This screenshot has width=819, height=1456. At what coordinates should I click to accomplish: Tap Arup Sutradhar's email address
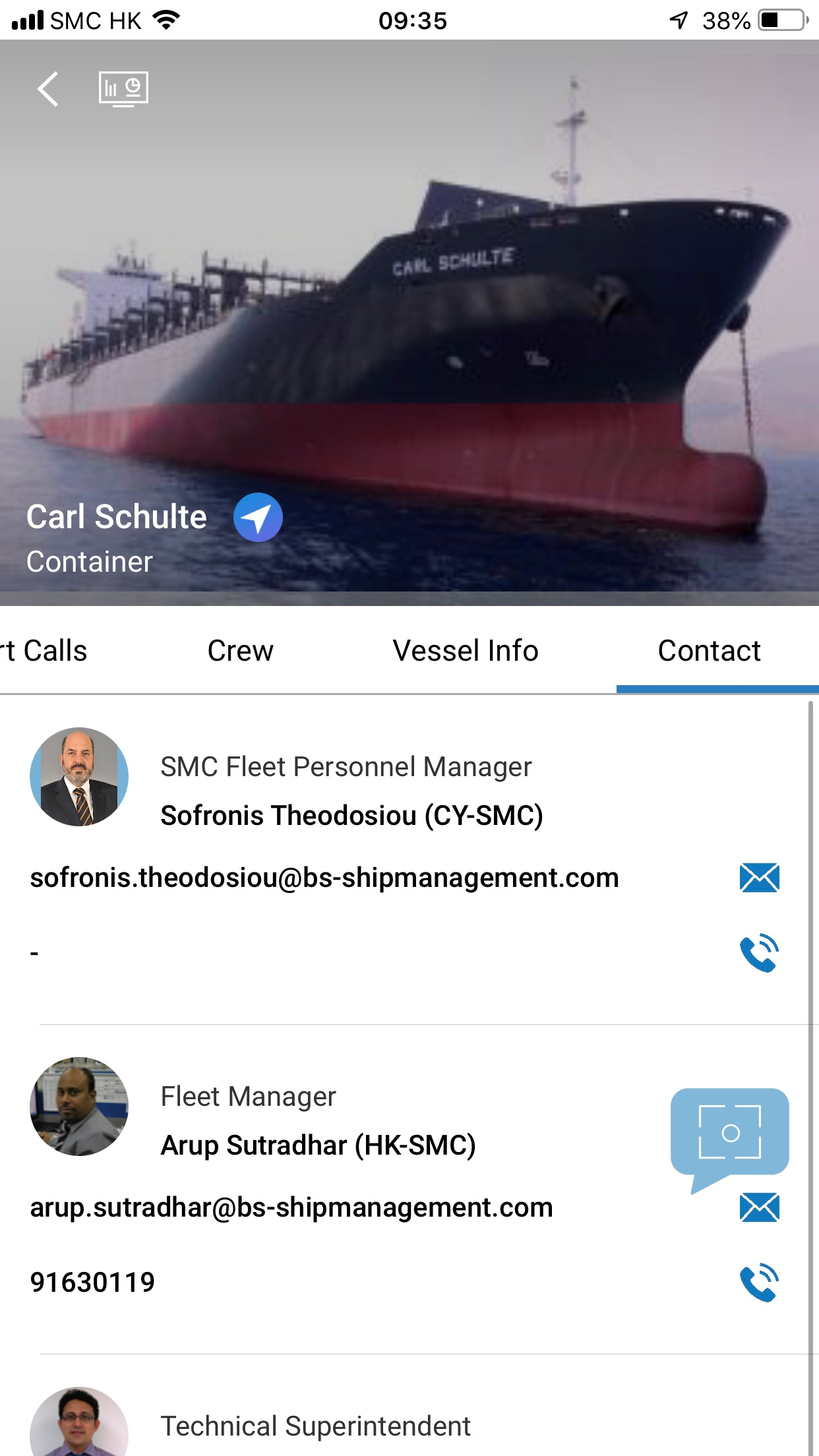tap(291, 1207)
